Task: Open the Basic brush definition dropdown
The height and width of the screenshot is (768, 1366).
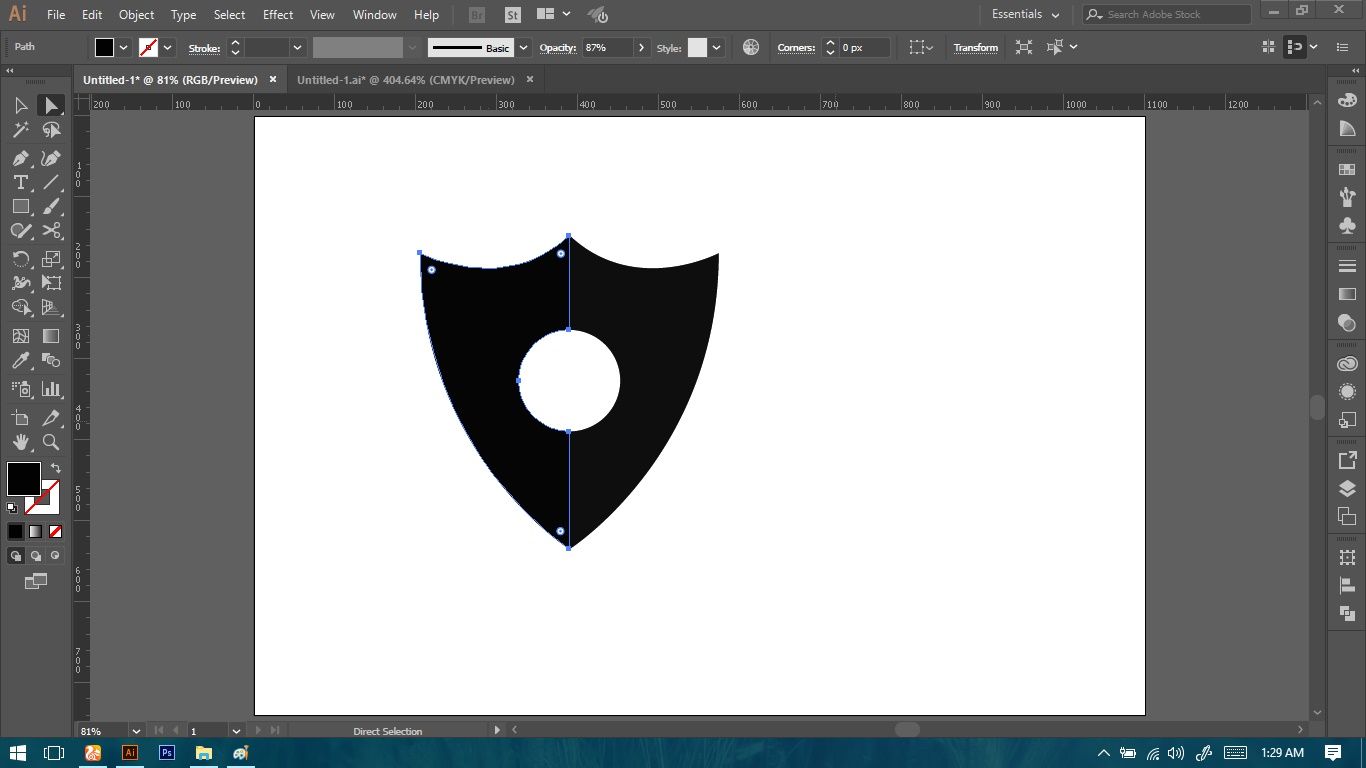Action: point(524,48)
